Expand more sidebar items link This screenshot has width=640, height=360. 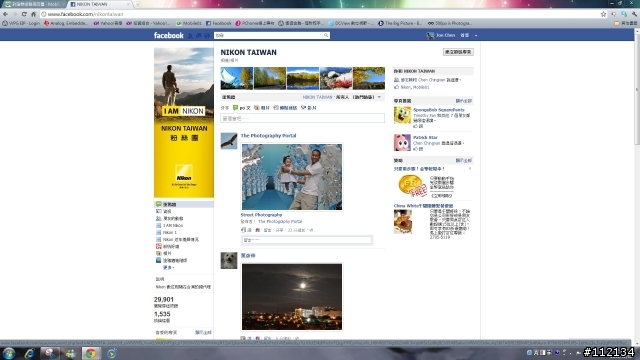click(x=169, y=267)
